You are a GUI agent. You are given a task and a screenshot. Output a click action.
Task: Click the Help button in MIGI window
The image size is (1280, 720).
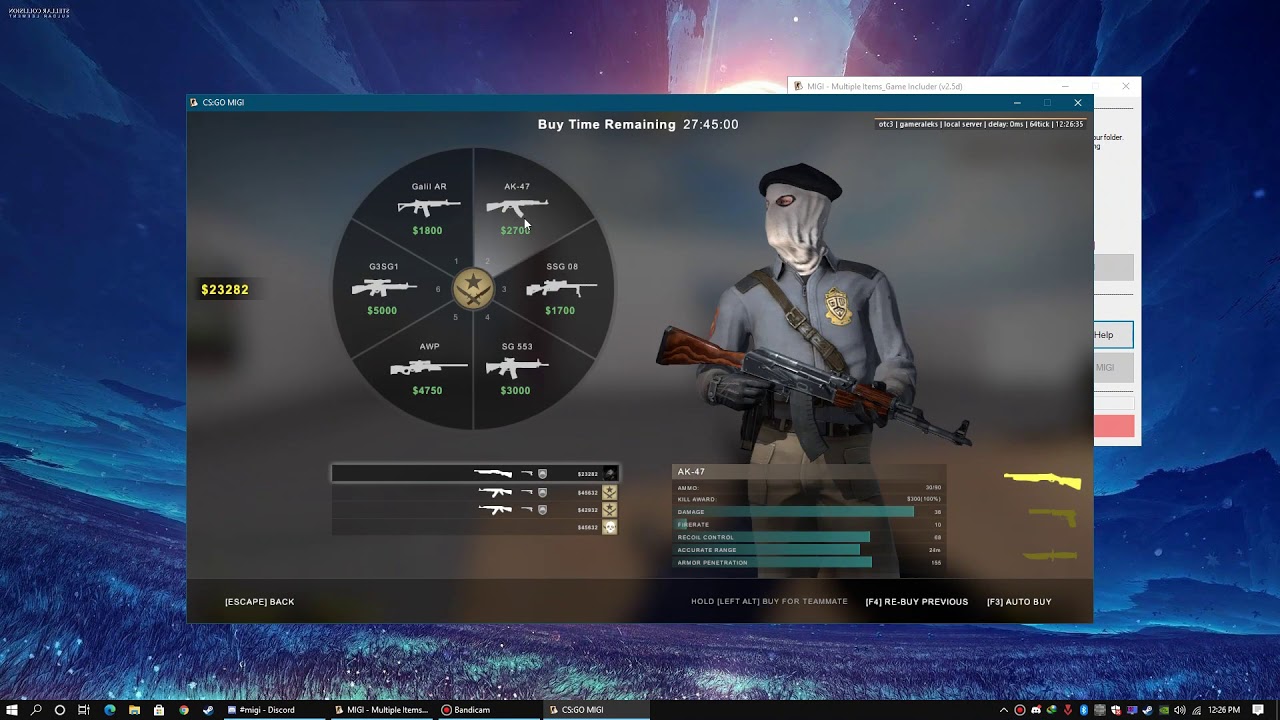coord(1113,335)
